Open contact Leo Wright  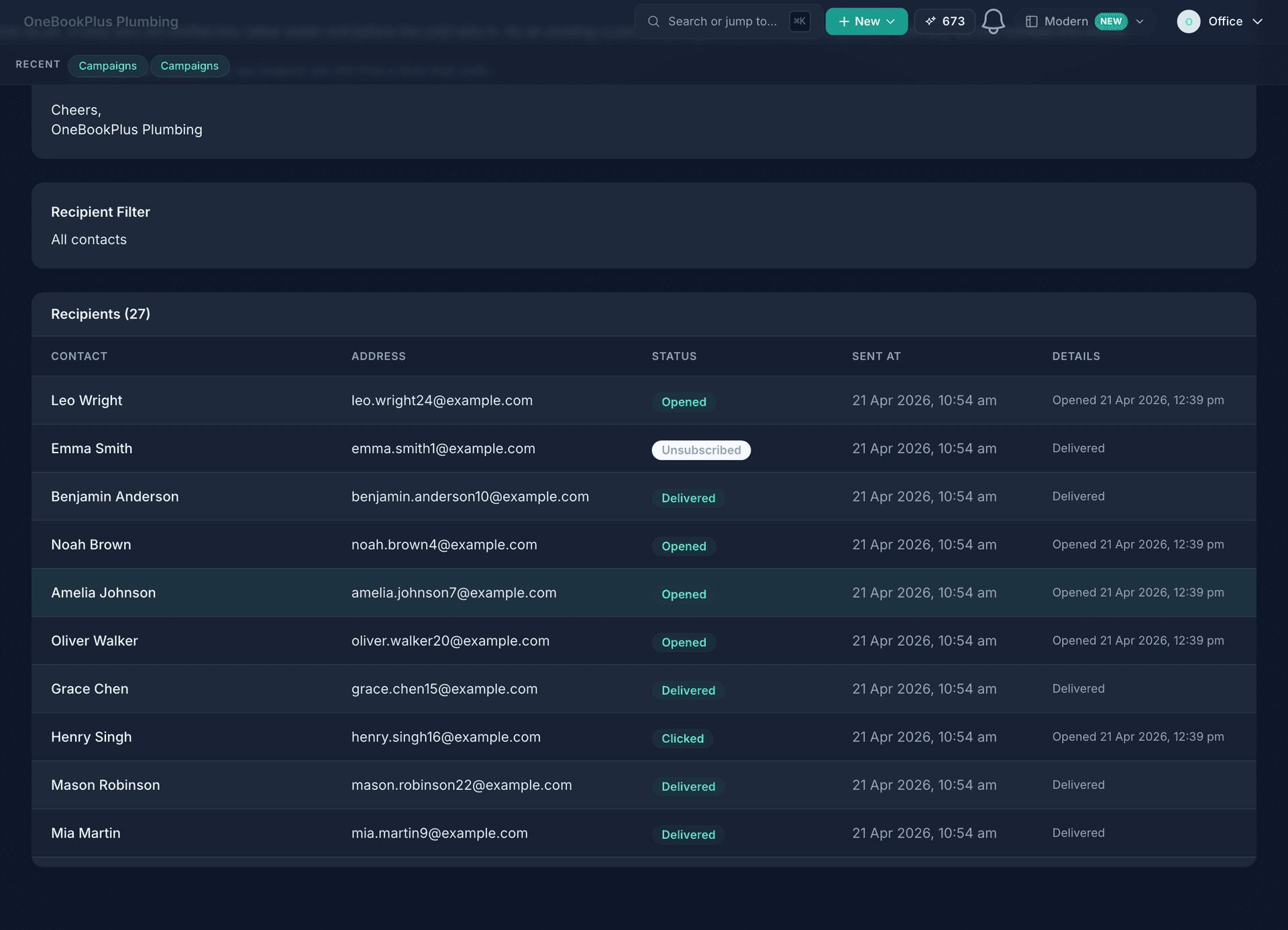[x=87, y=400]
